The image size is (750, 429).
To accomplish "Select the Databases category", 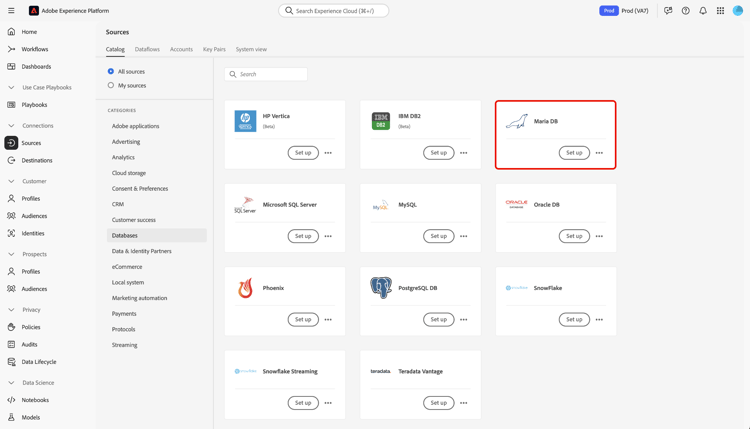I will click(157, 235).
